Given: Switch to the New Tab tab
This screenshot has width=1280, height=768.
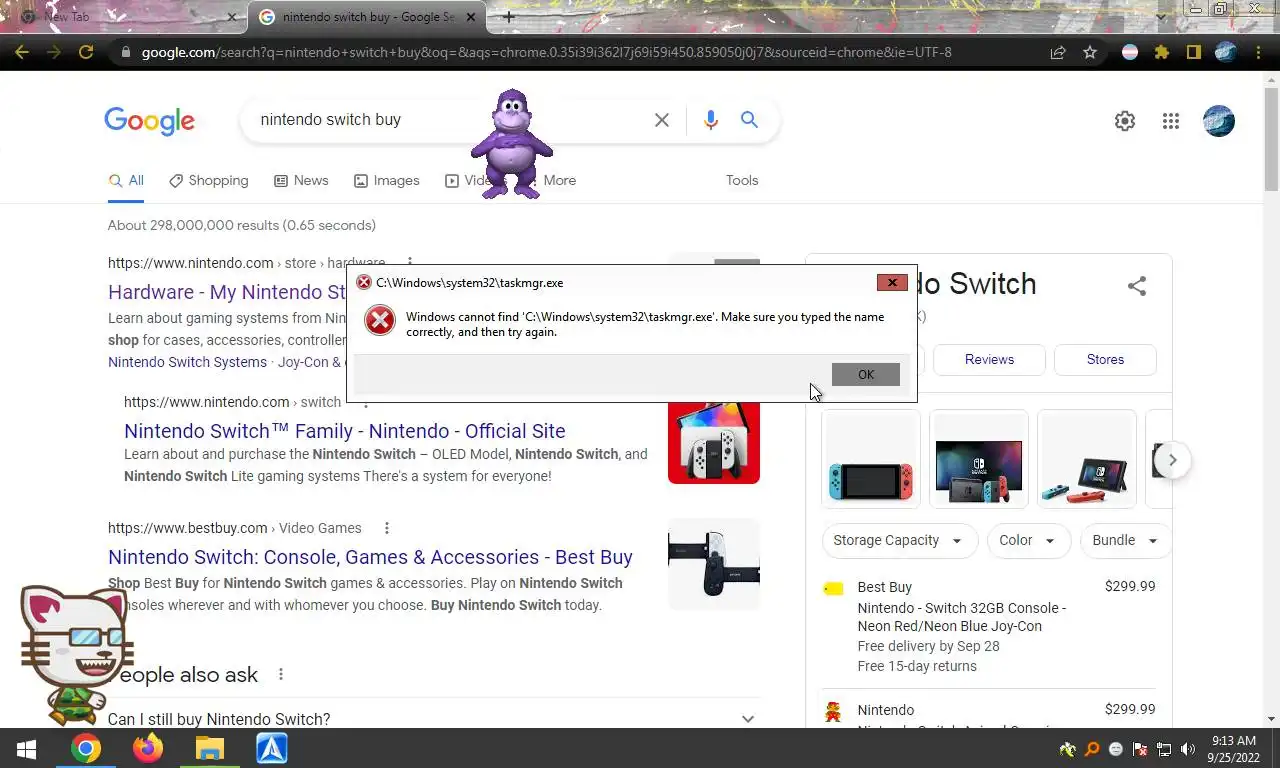Looking at the screenshot, I should coord(125,17).
